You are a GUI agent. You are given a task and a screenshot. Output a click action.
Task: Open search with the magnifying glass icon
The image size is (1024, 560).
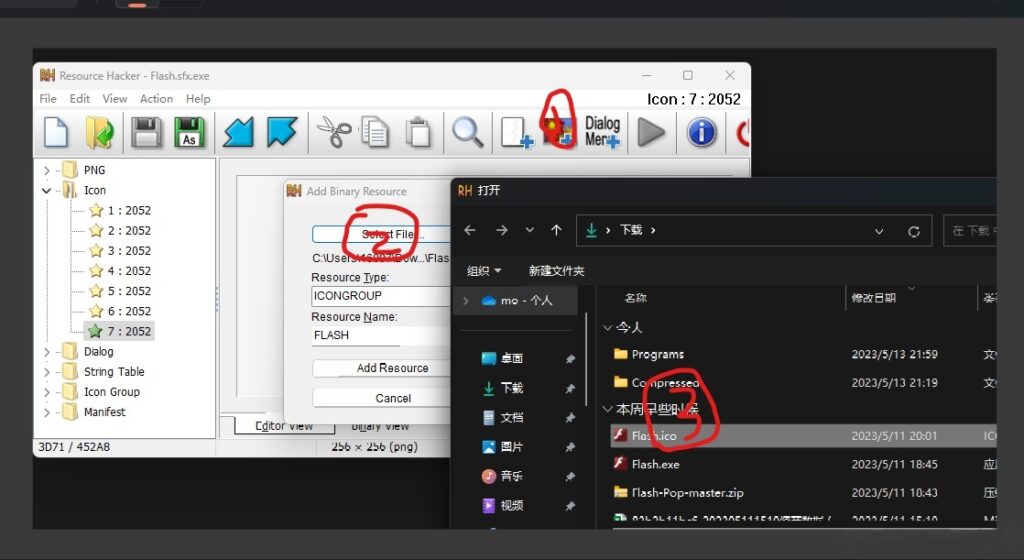tap(468, 132)
